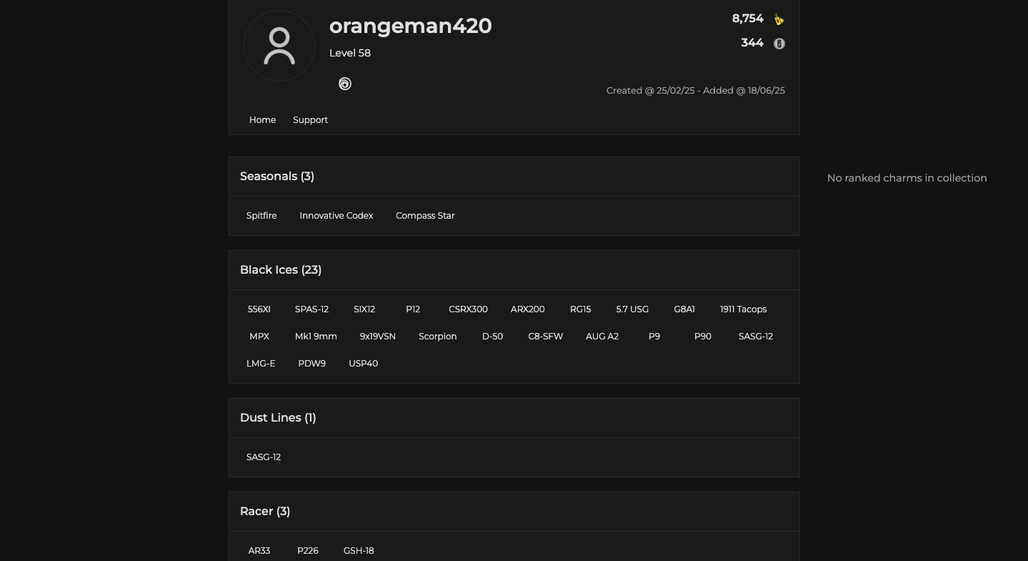Image resolution: width=1028 pixels, height=561 pixels.
Task: Select the 5.7 USG black ice entry
Action: pyautogui.click(x=632, y=309)
